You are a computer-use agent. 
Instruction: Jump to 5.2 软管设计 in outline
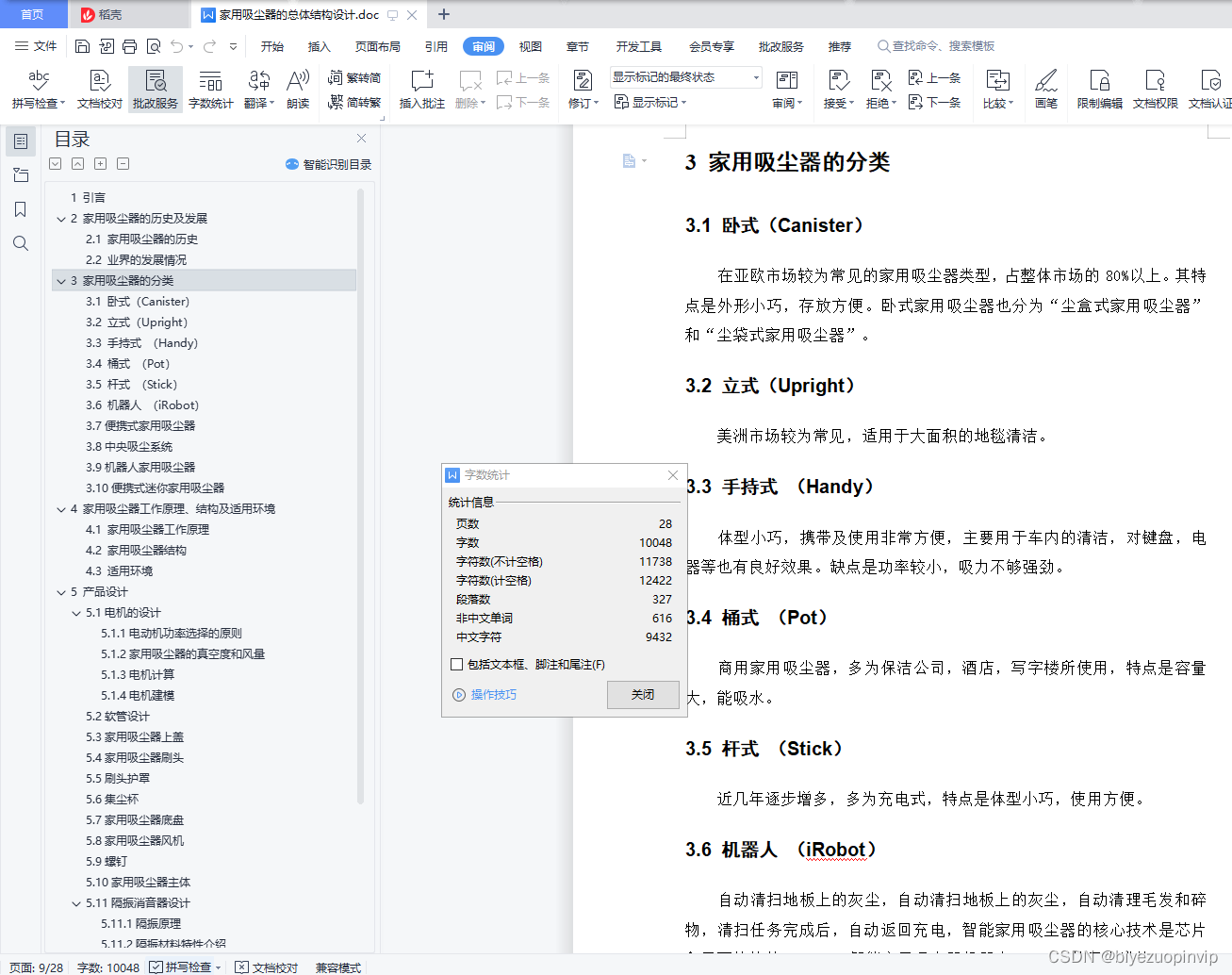click(x=118, y=717)
